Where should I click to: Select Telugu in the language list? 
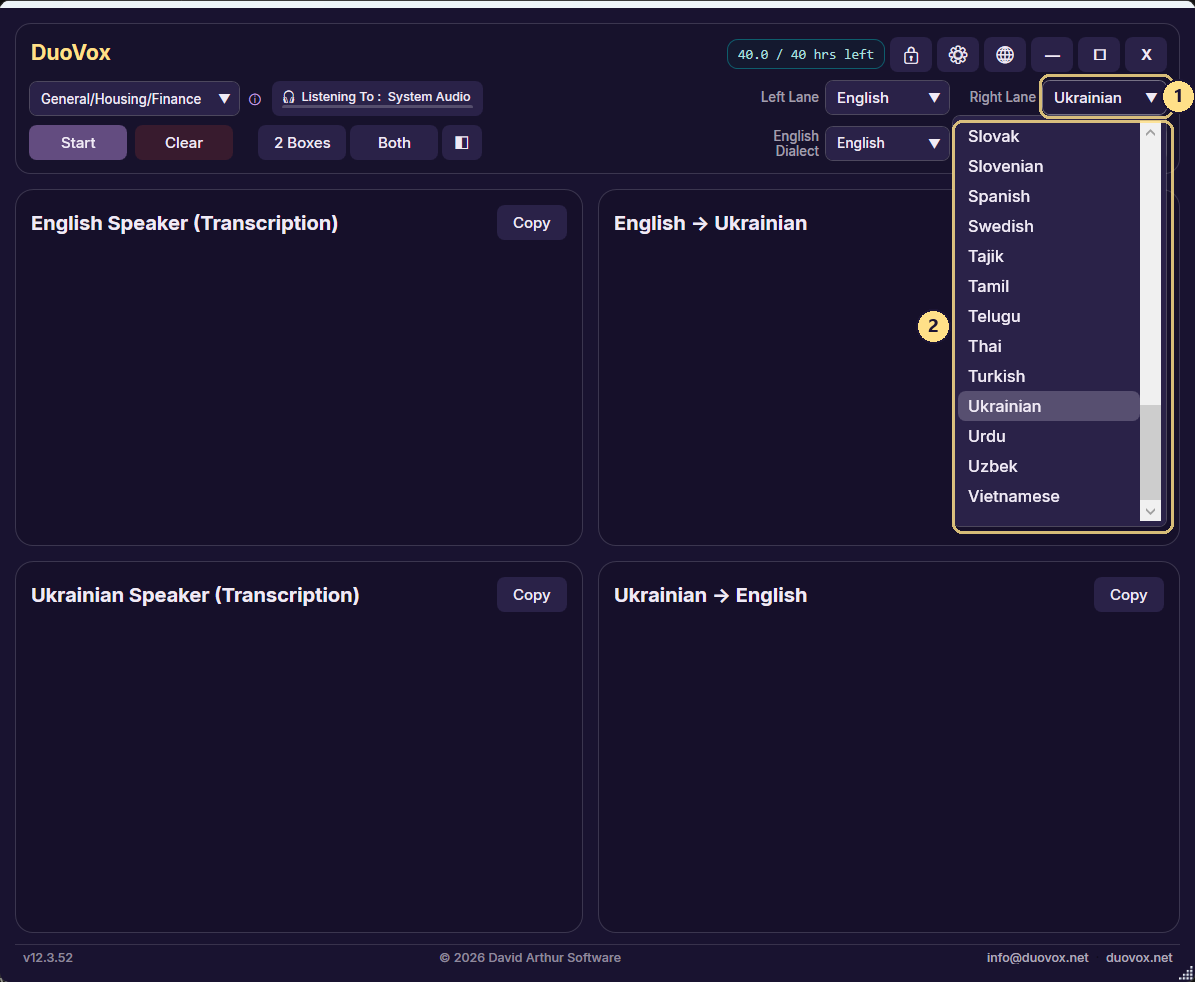point(1048,316)
